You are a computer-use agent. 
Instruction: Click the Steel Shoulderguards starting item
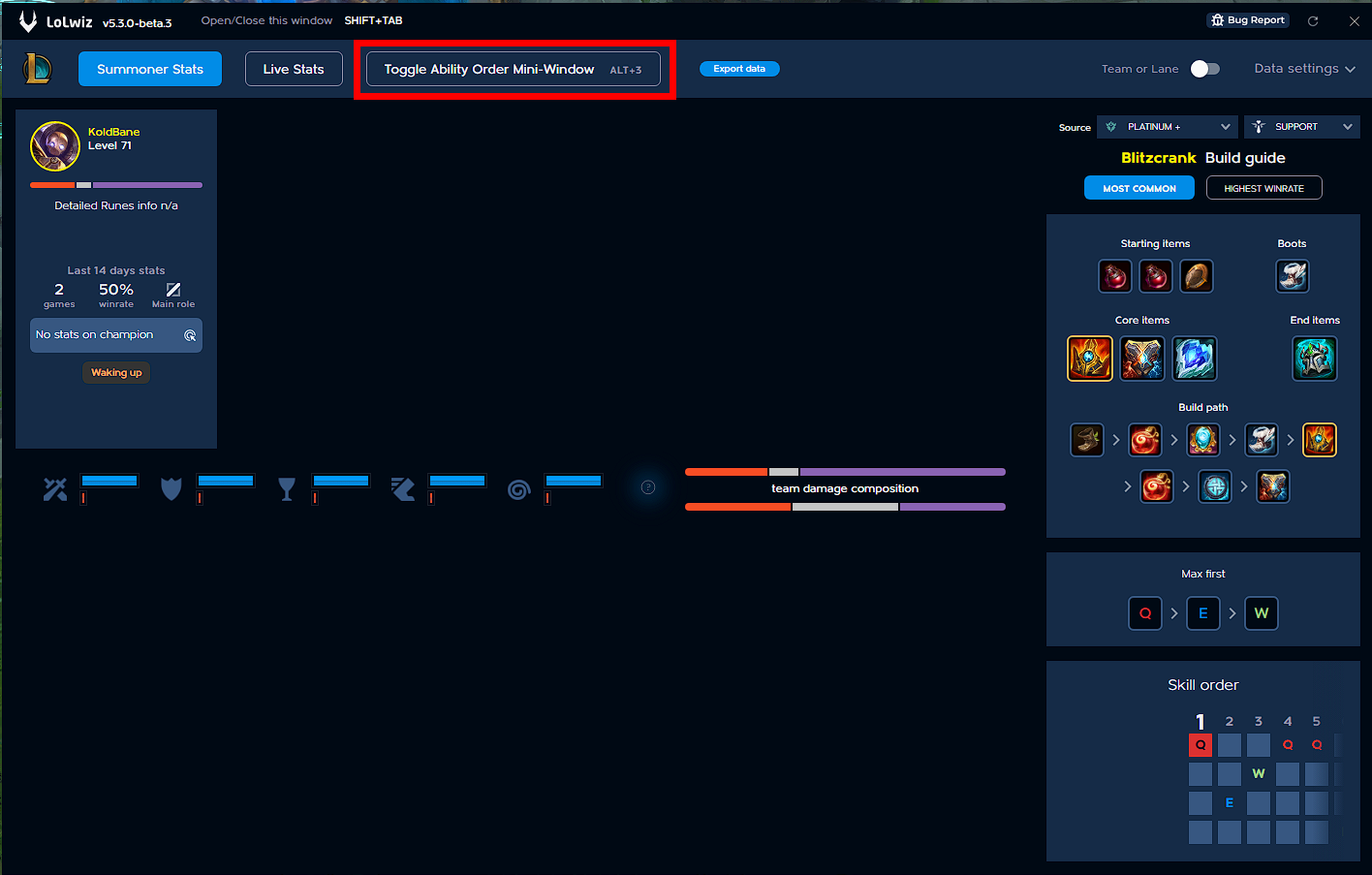[x=1197, y=276]
